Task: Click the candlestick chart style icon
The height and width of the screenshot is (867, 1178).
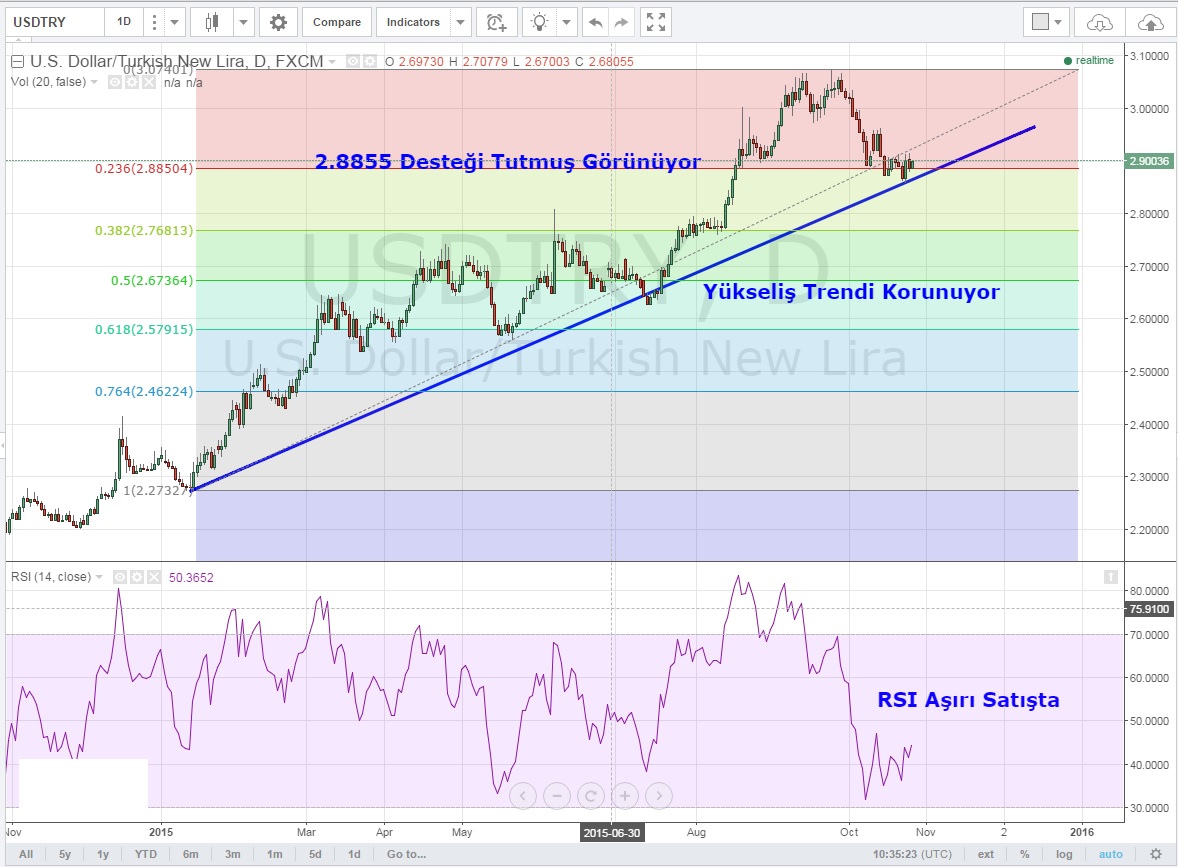Action: [x=211, y=22]
